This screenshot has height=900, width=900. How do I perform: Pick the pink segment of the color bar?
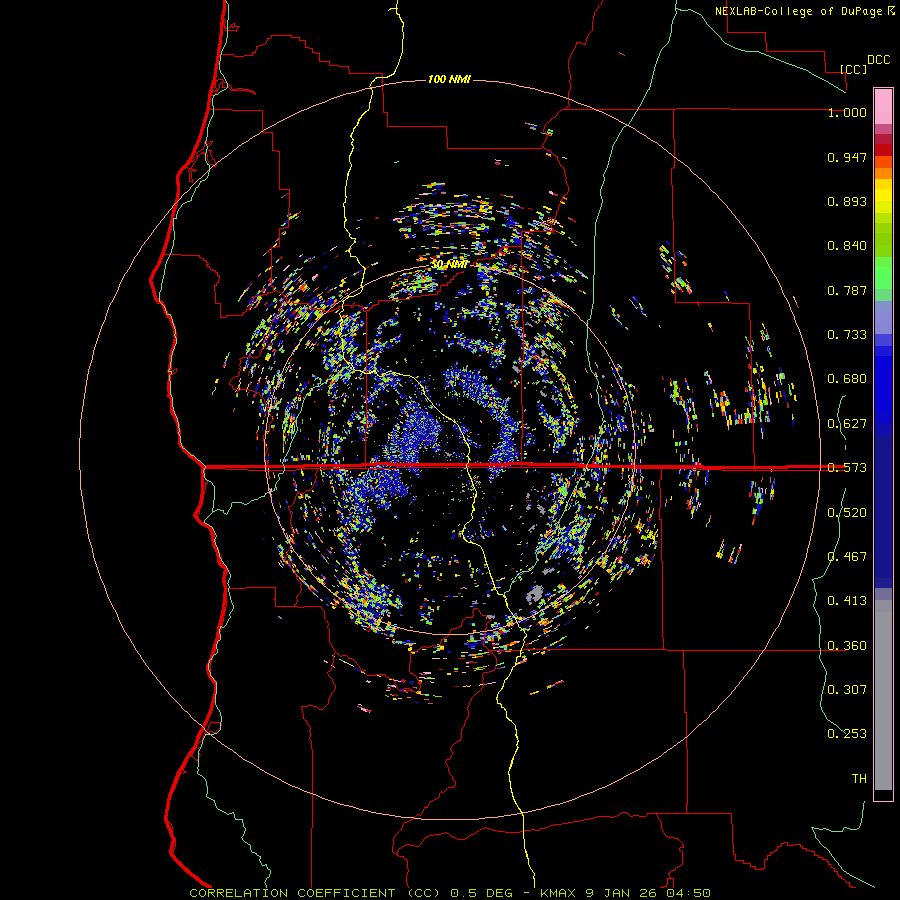point(883,106)
